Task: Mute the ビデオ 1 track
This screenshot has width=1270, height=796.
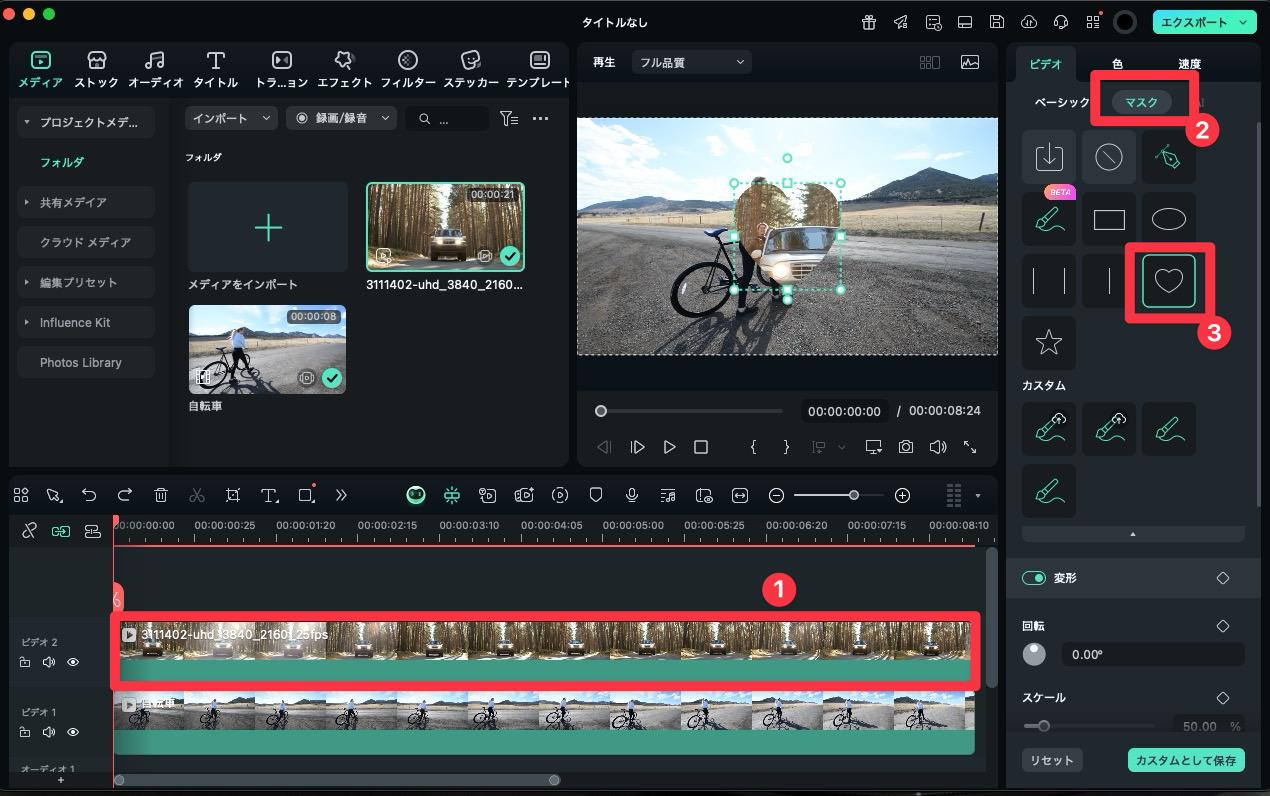Action: [x=49, y=732]
